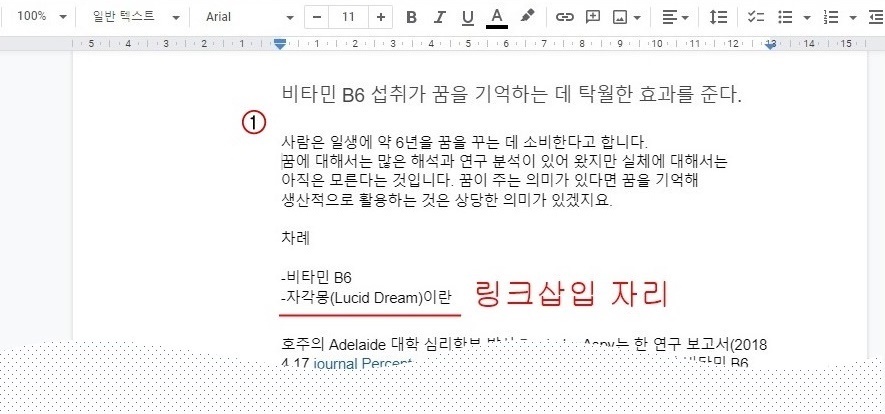Decrease font size with minus button
Screen dimensions: 885x414
317,17
